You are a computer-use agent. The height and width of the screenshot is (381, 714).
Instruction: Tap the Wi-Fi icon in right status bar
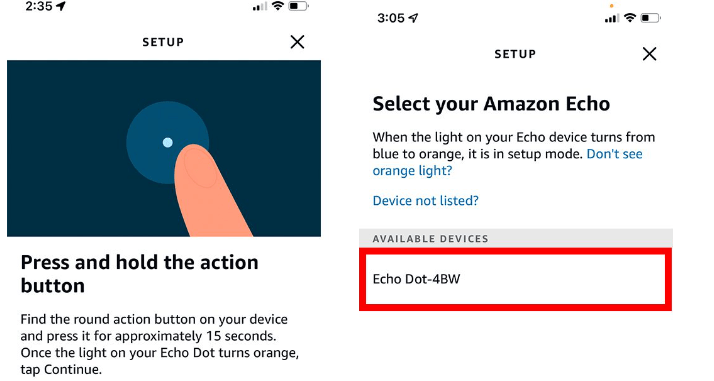pos(630,18)
